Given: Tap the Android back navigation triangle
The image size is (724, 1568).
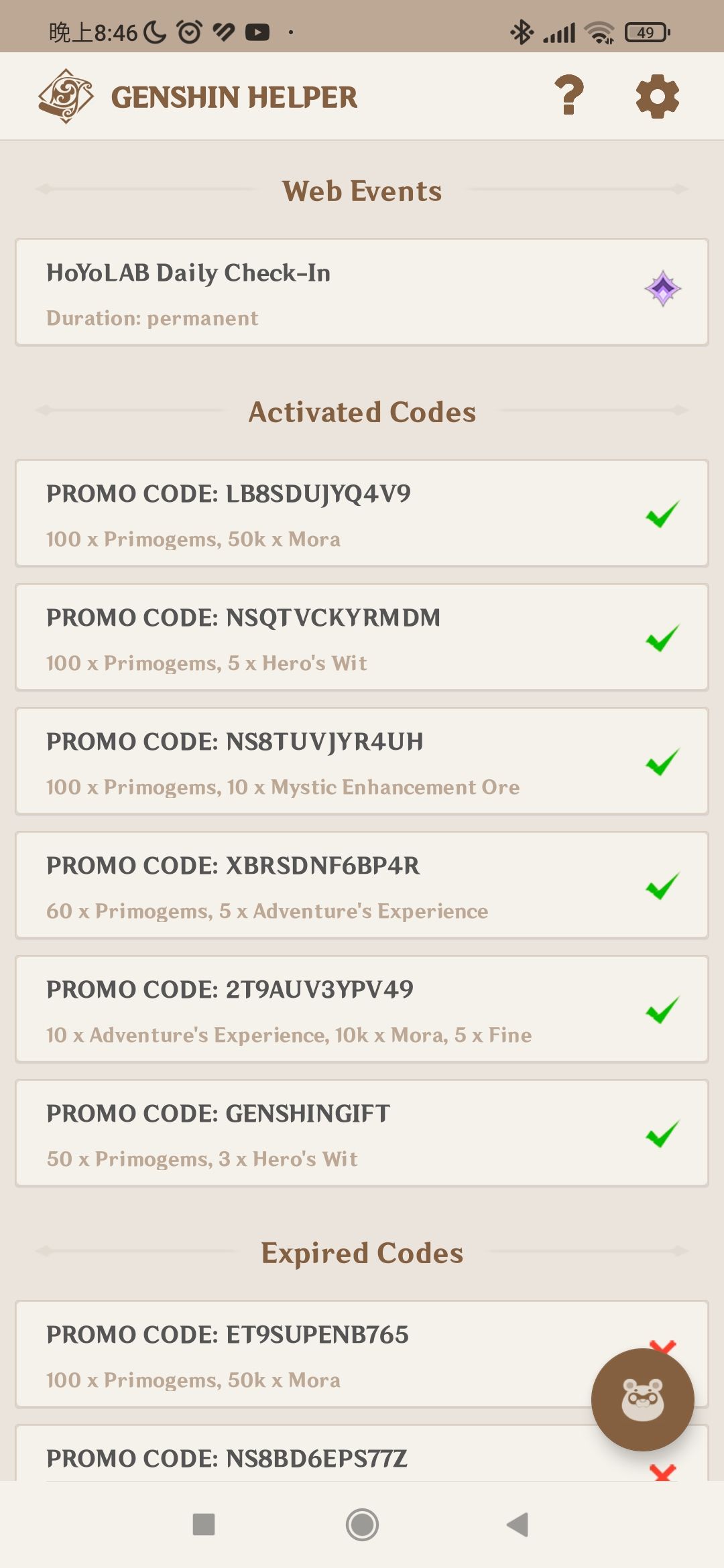Looking at the screenshot, I should [518, 1524].
